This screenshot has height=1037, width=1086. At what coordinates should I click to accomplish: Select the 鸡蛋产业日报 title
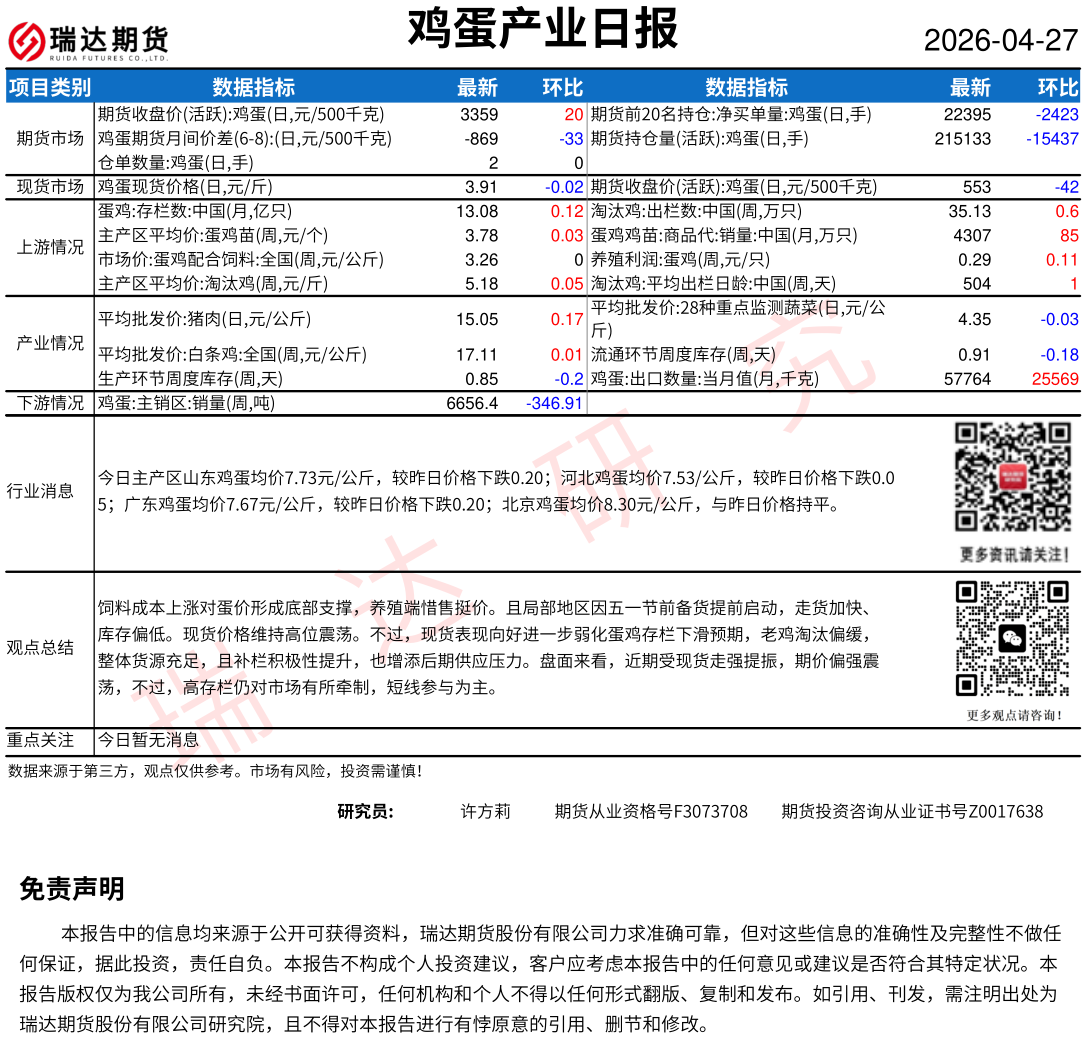coord(543,29)
